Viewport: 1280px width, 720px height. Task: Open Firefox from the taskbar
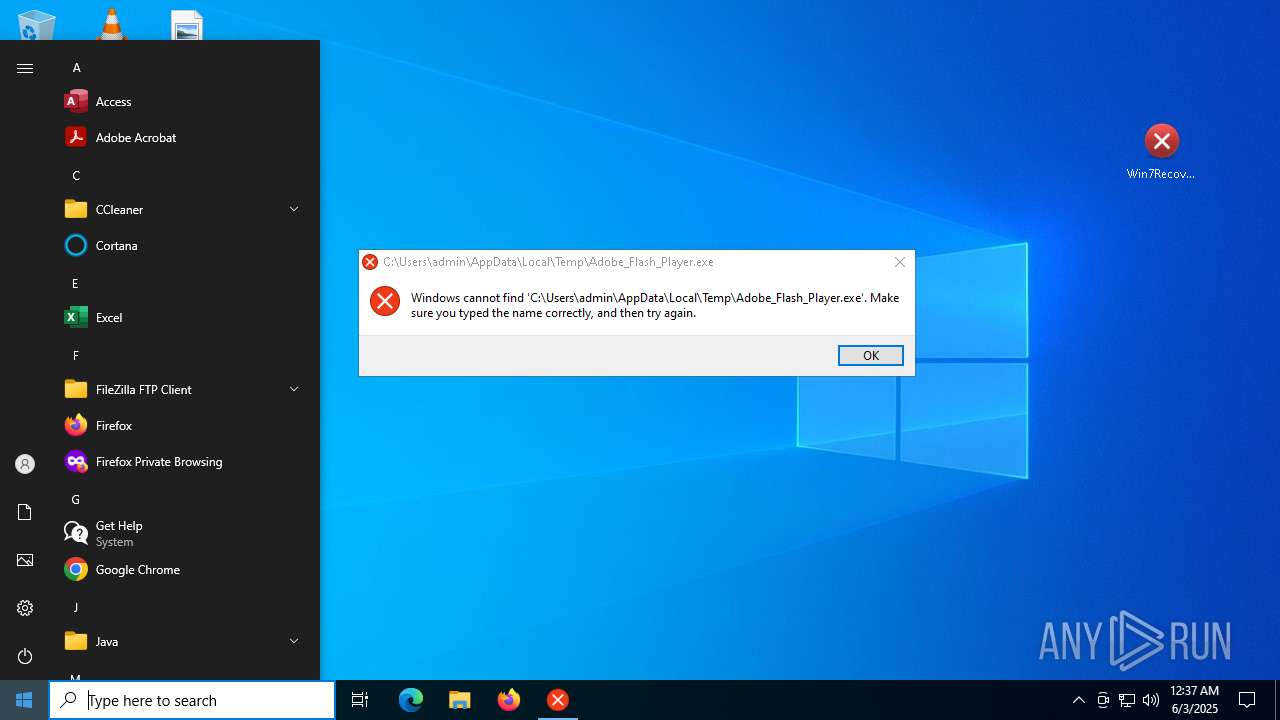pos(509,700)
